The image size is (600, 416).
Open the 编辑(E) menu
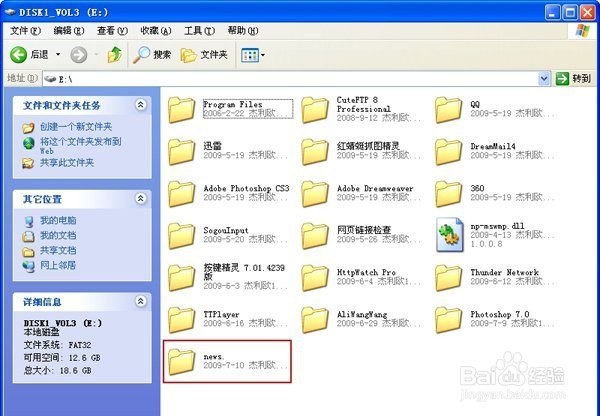point(69,31)
